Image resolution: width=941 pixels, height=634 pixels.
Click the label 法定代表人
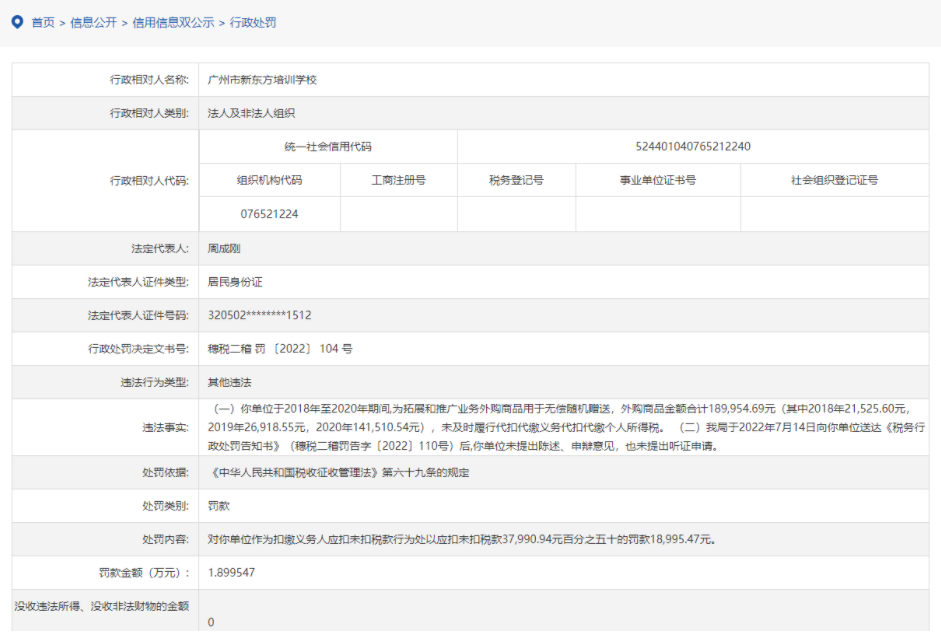coord(160,249)
